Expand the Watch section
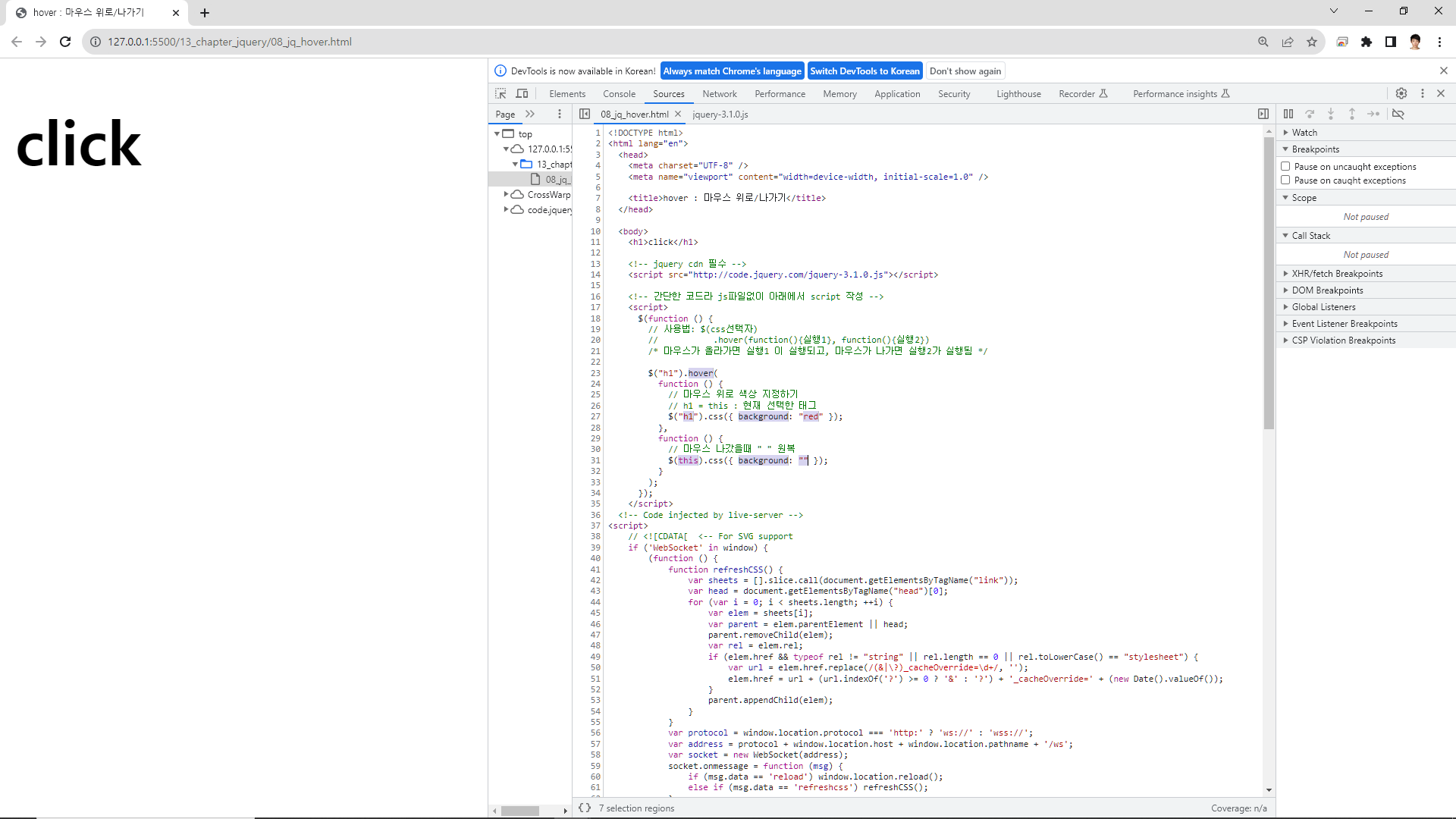The height and width of the screenshot is (819, 1456). pyautogui.click(x=1304, y=132)
